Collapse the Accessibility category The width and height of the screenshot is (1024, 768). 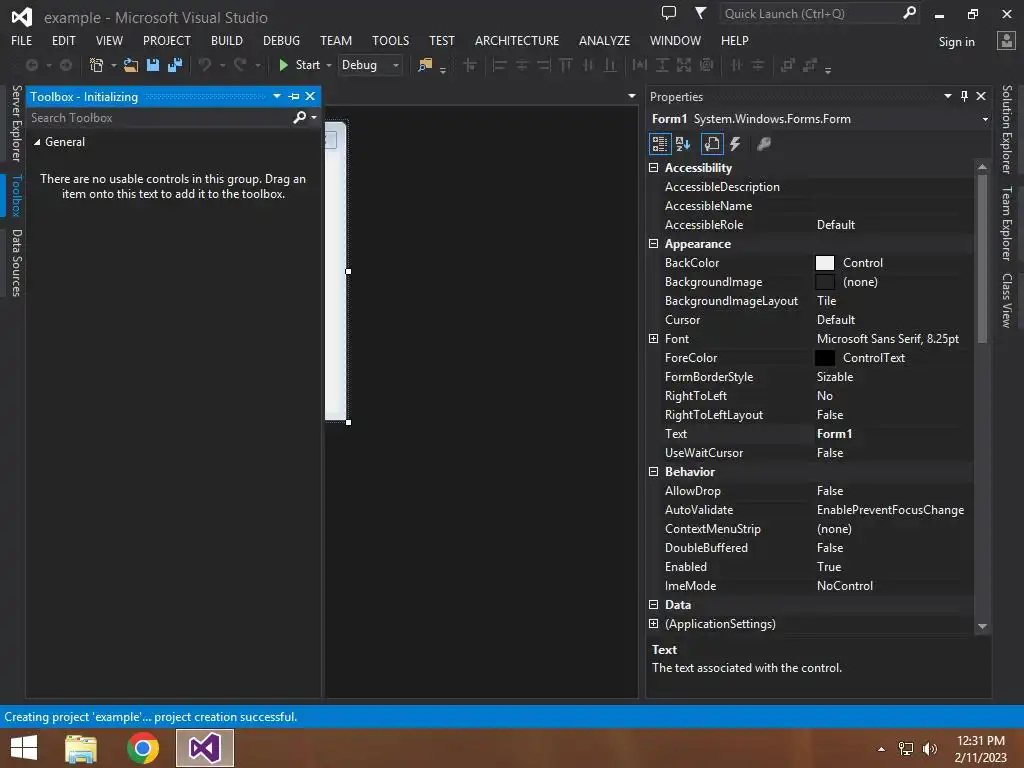tap(653, 168)
